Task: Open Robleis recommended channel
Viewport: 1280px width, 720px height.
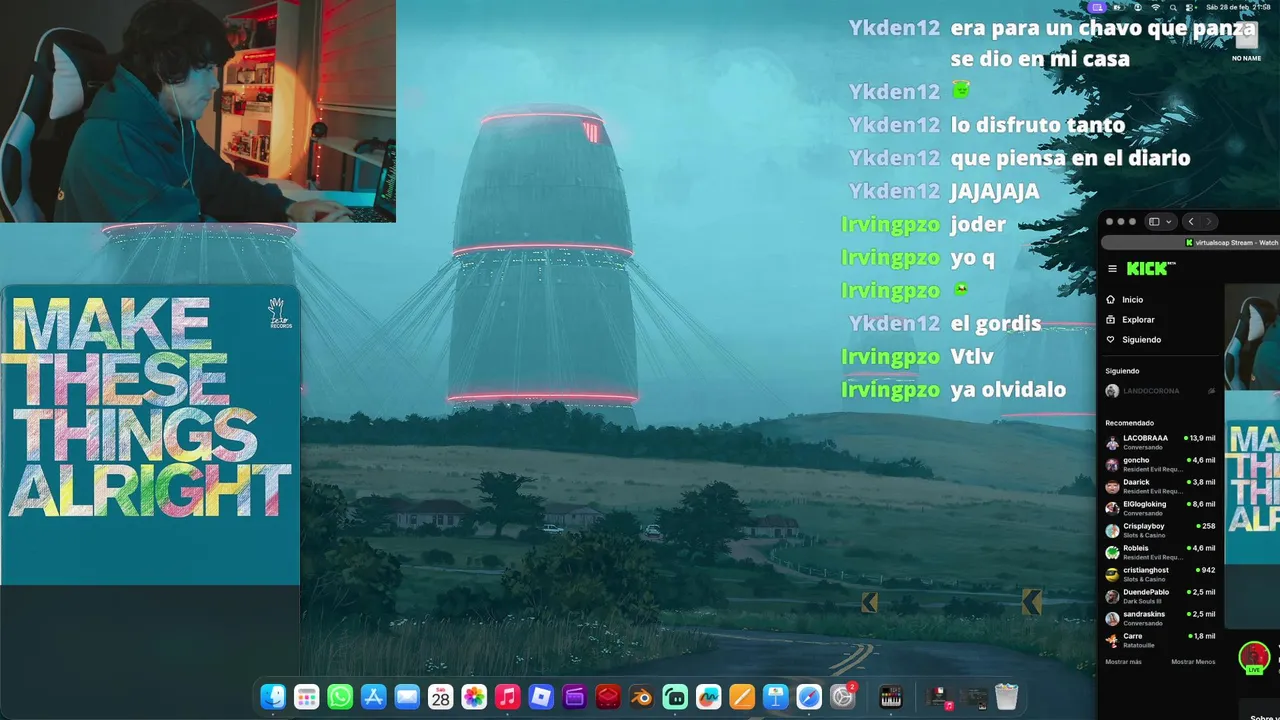Action: pos(1160,552)
